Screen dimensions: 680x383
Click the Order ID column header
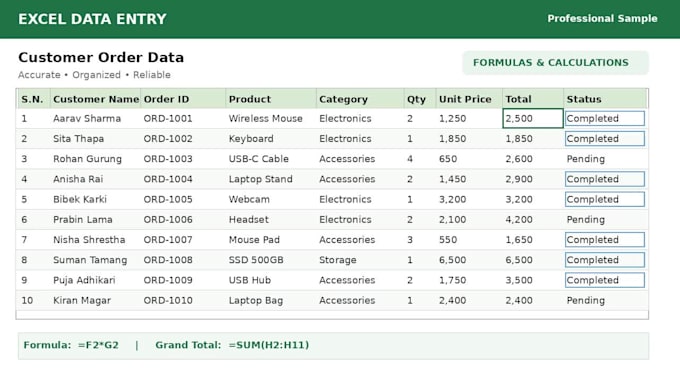pyautogui.click(x=183, y=99)
